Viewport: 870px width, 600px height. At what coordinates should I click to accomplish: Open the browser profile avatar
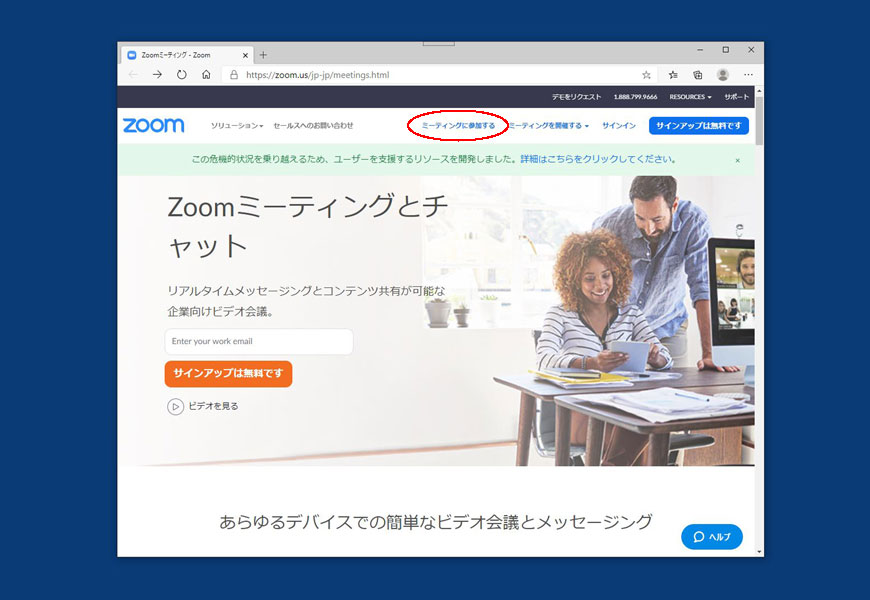722,75
